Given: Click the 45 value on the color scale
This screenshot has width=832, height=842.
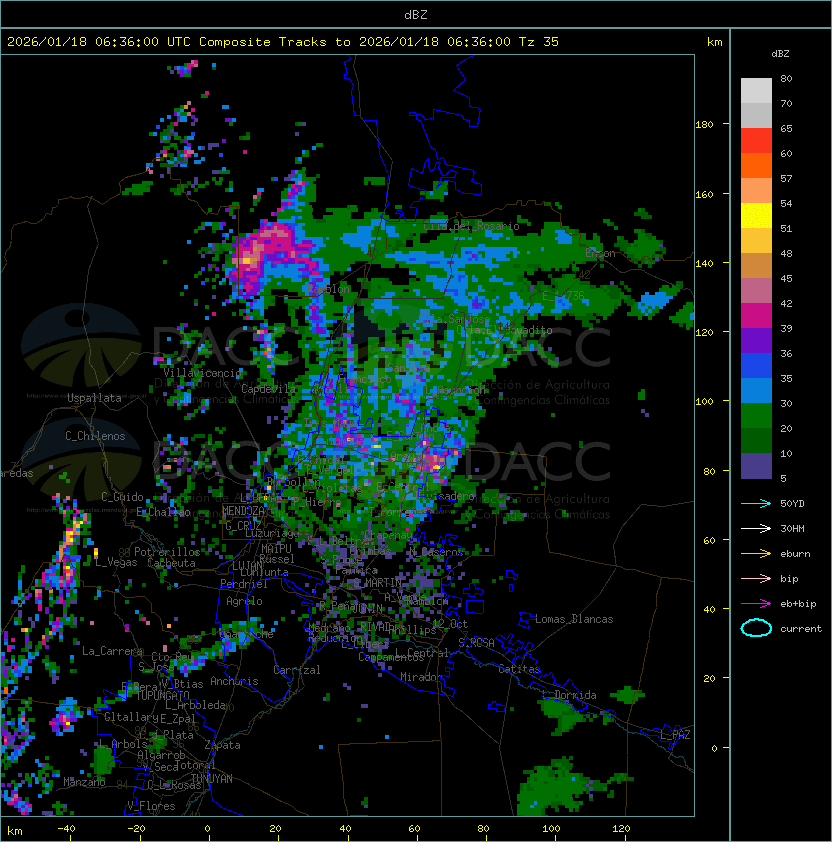Looking at the screenshot, I should (x=786, y=279).
